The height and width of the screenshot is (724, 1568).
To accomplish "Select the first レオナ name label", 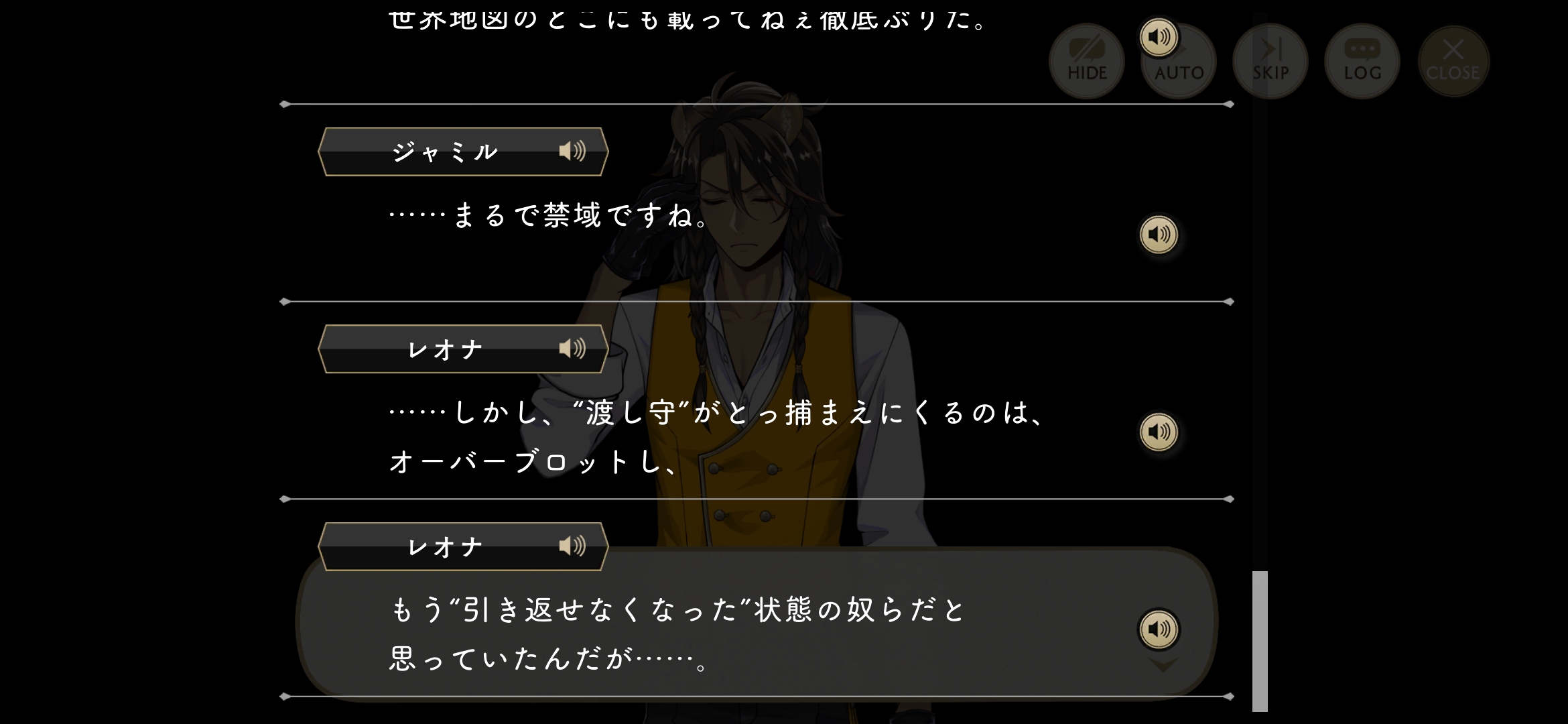I will click(x=445, y=349).
